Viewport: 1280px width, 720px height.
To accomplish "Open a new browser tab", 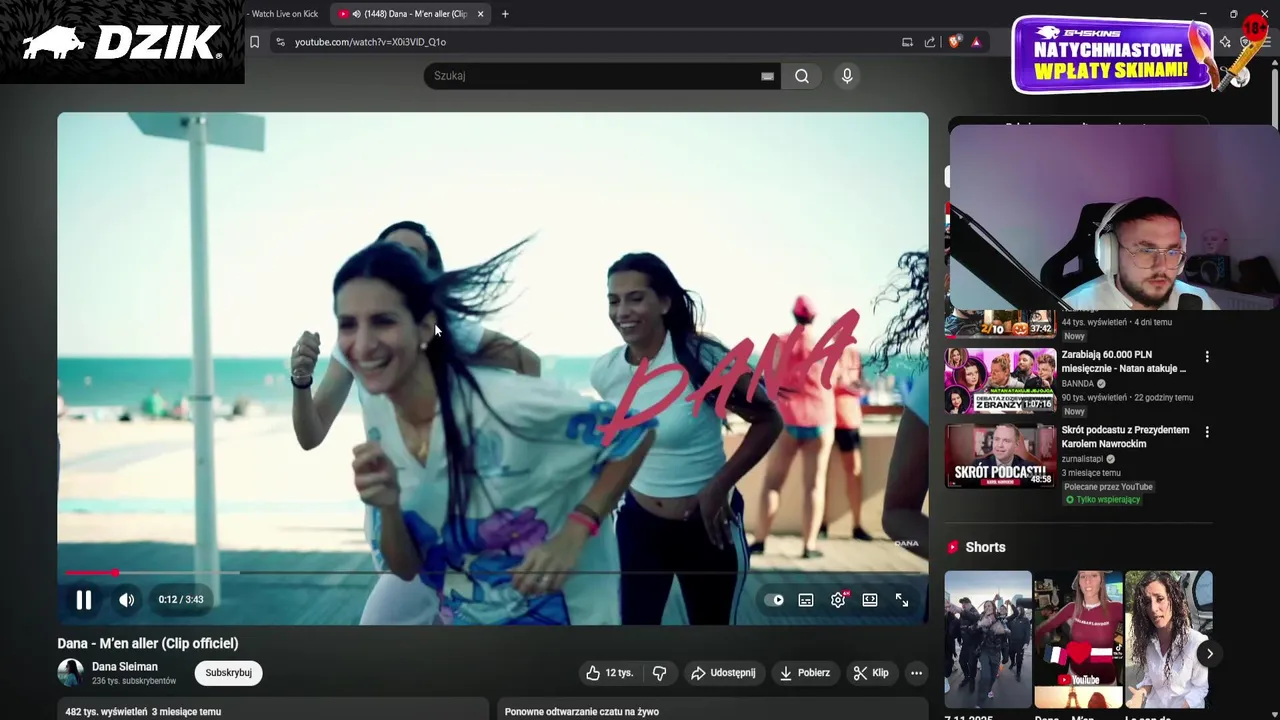I will (505, 14).
